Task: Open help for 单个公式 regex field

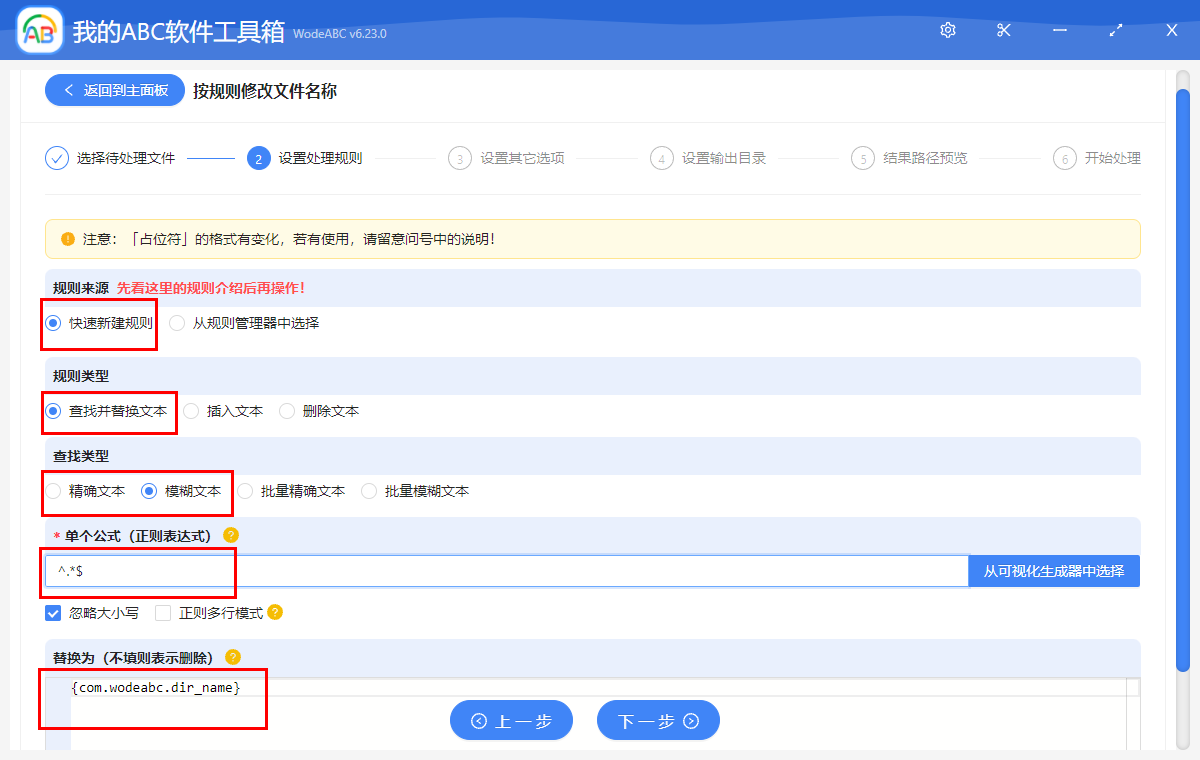Action: 233,535
